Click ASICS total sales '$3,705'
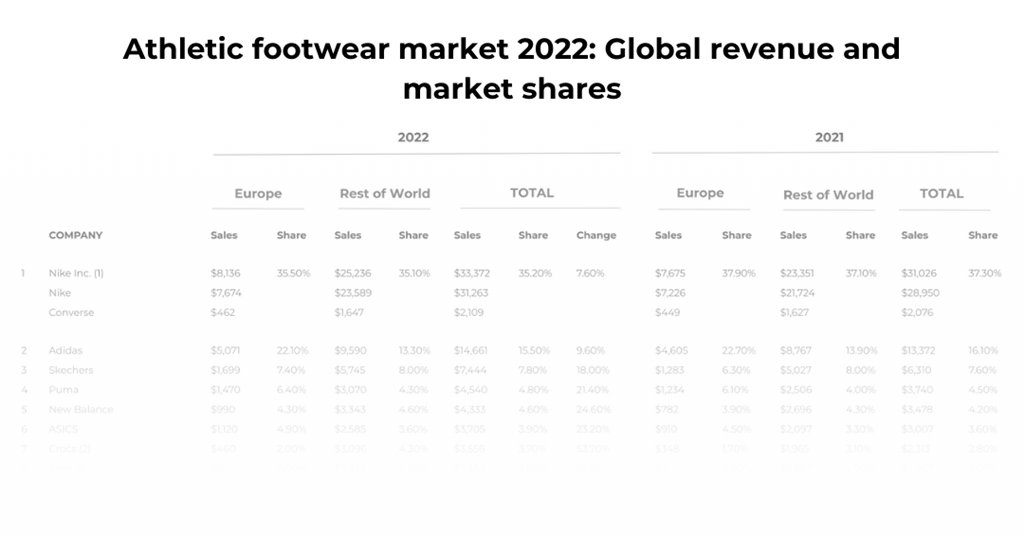 tap(470, 428)
